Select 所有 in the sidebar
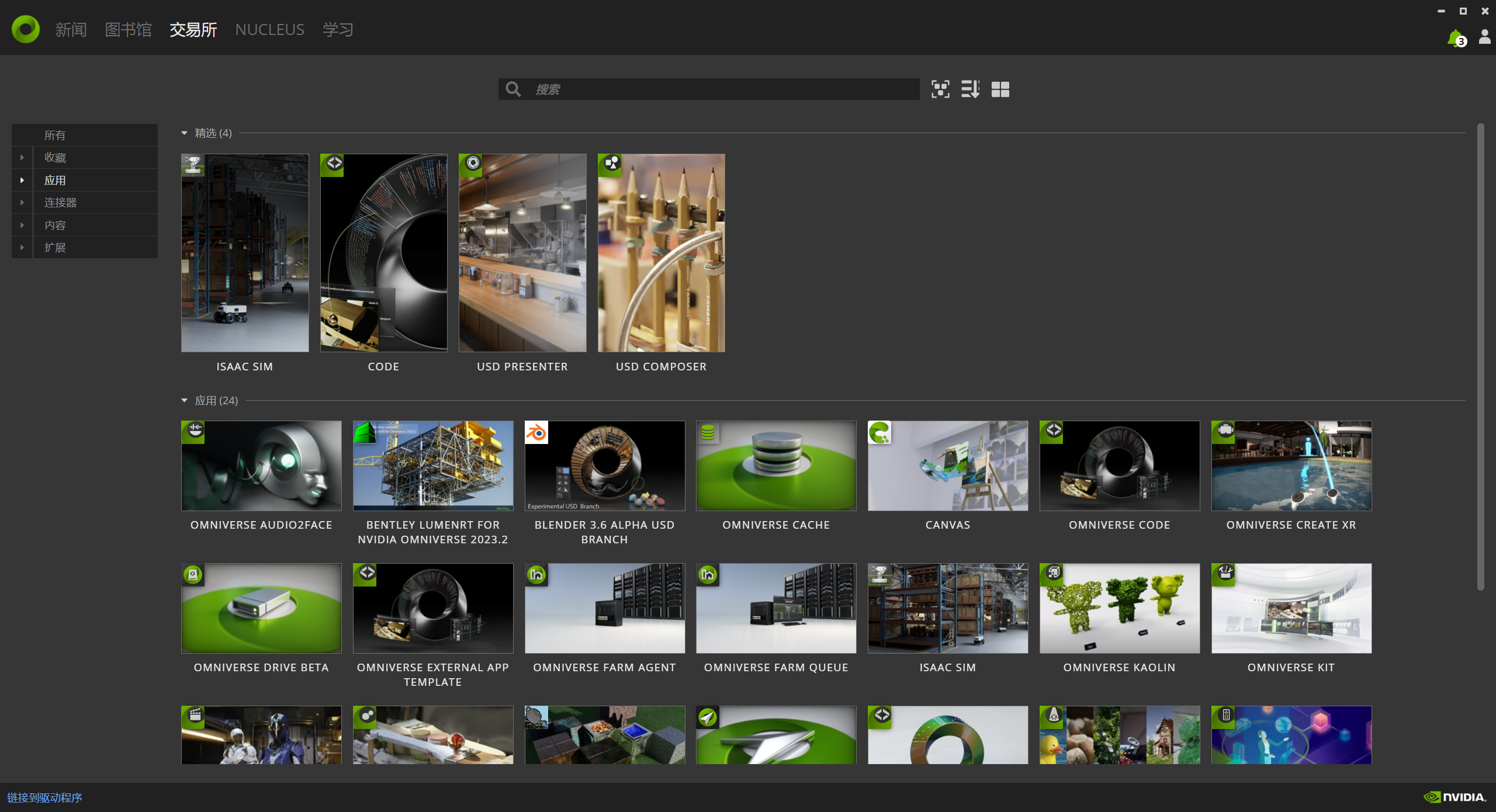The height and width of the screenshot is (812, 1496). (x=55, y=136)
